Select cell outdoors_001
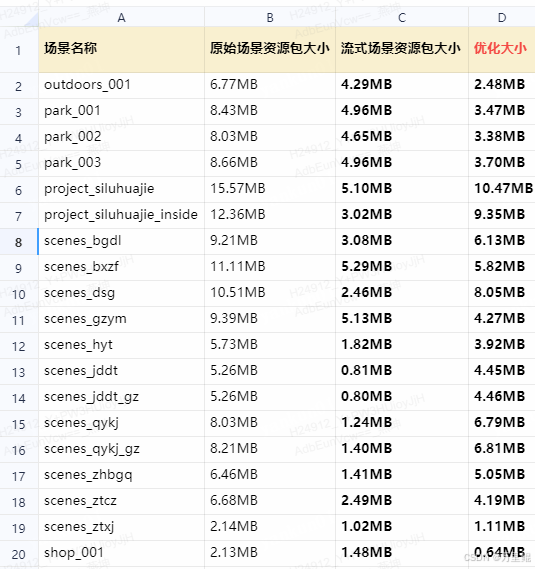Screen dimensions: 535x569 pyautogui.click(x=121, y=85)
